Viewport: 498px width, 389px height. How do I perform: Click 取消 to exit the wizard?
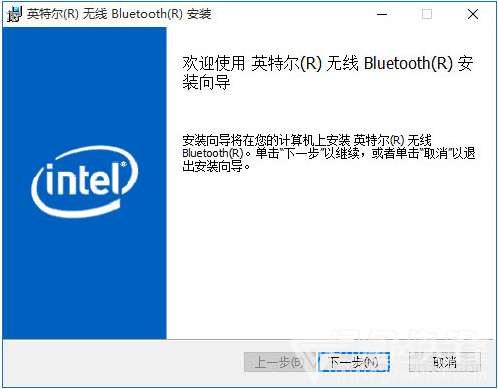pos(445,362)
